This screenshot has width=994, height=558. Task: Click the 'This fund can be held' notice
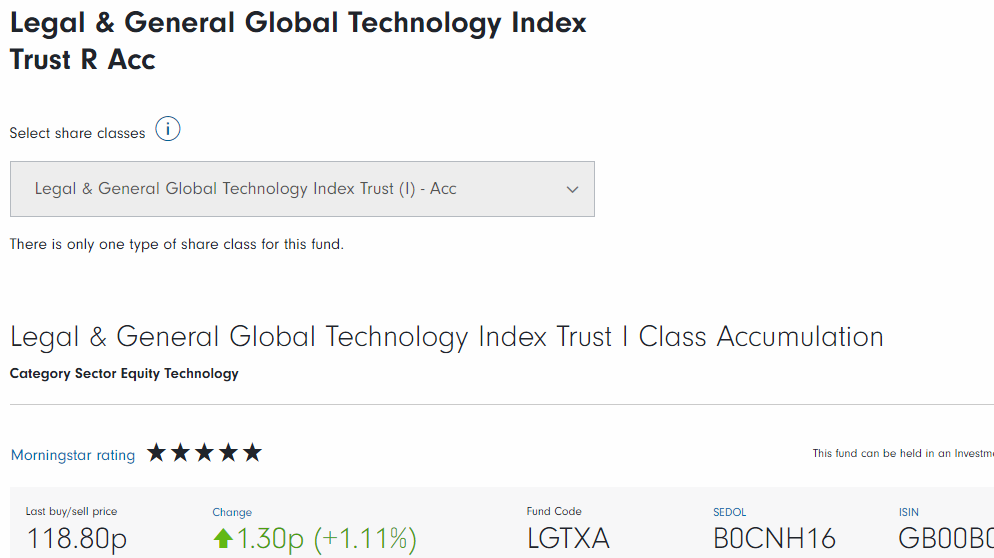click(902, 454)
